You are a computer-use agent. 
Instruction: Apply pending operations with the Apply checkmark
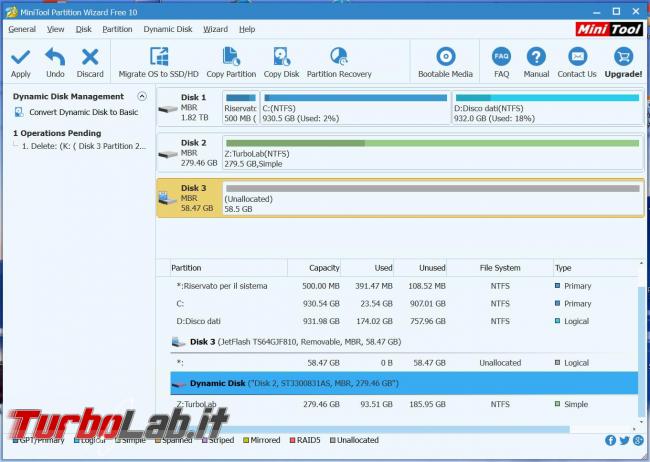(20, 63)
